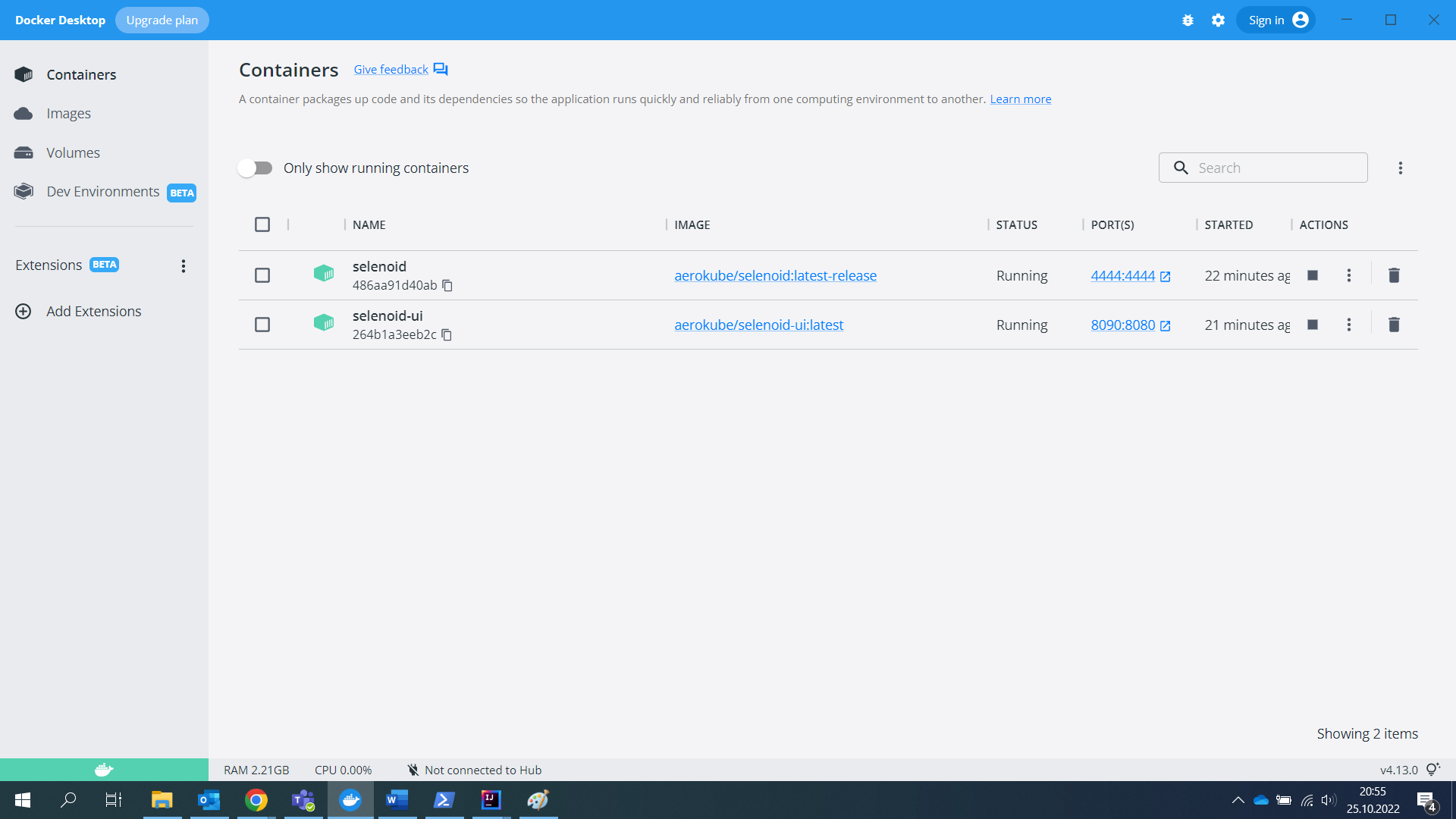Stop the selenoid container
The width and height of the screenshot is (1456, 819).
pos(1313,275)
